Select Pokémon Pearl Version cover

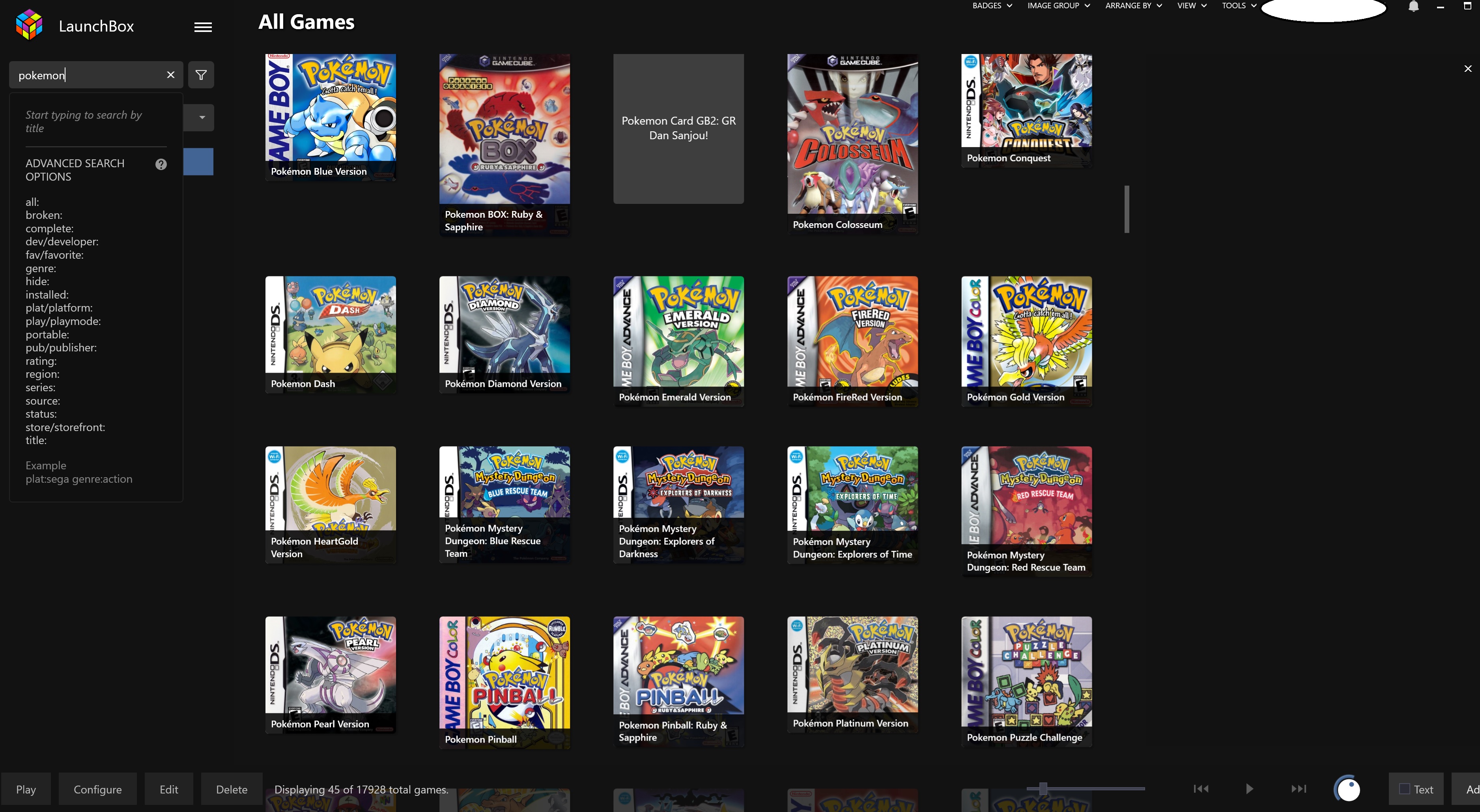coord(331,675)
